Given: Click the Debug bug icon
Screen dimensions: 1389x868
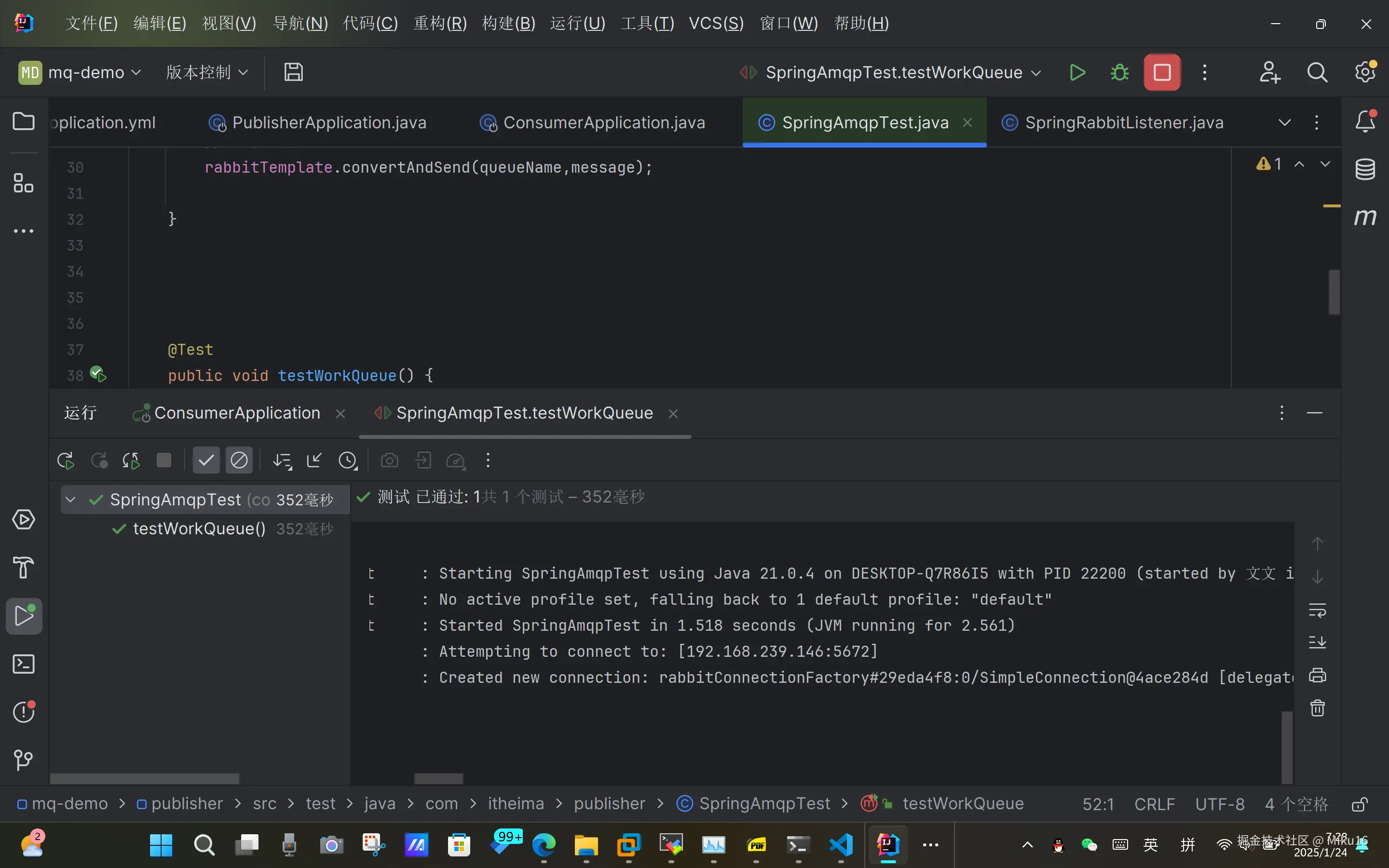Looking at the screenshot, I should (x=1119, y=72).
